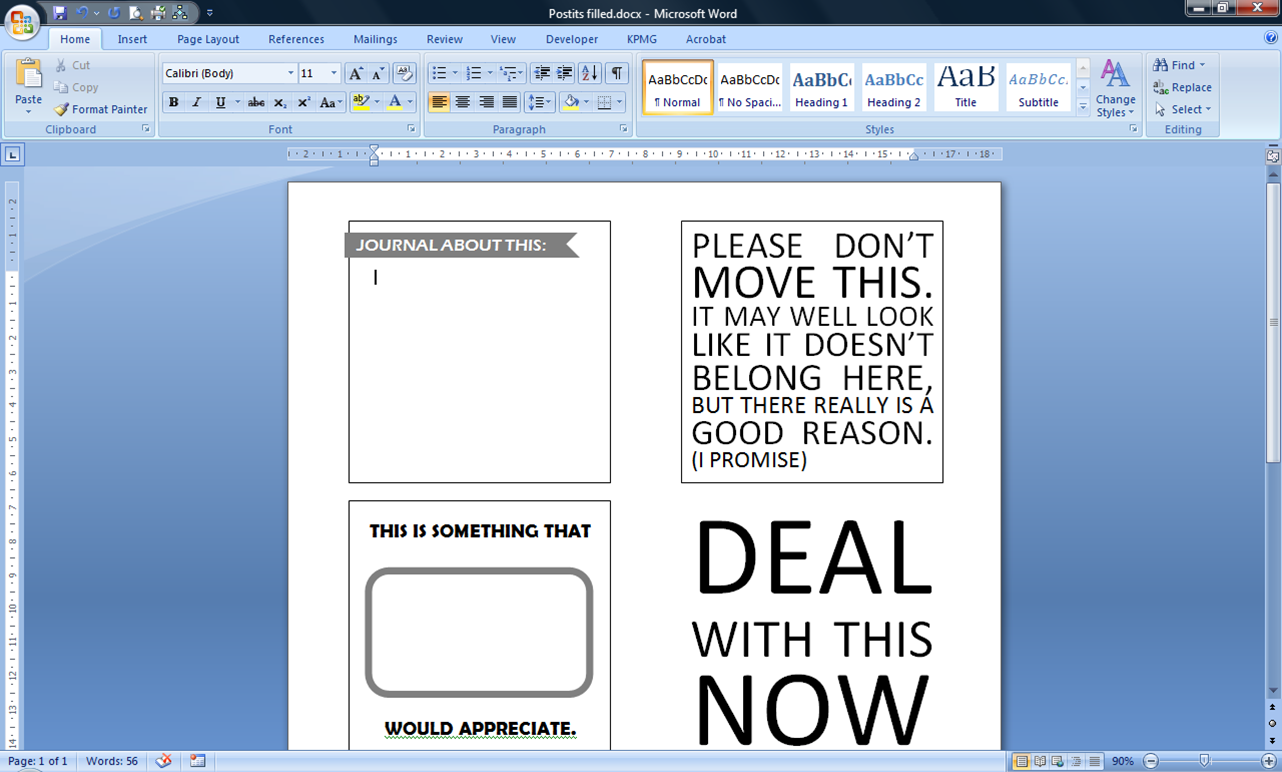Switch to Full Screen Reading view
Screen dimensions: 1282x772
[x=1040, y=761]
